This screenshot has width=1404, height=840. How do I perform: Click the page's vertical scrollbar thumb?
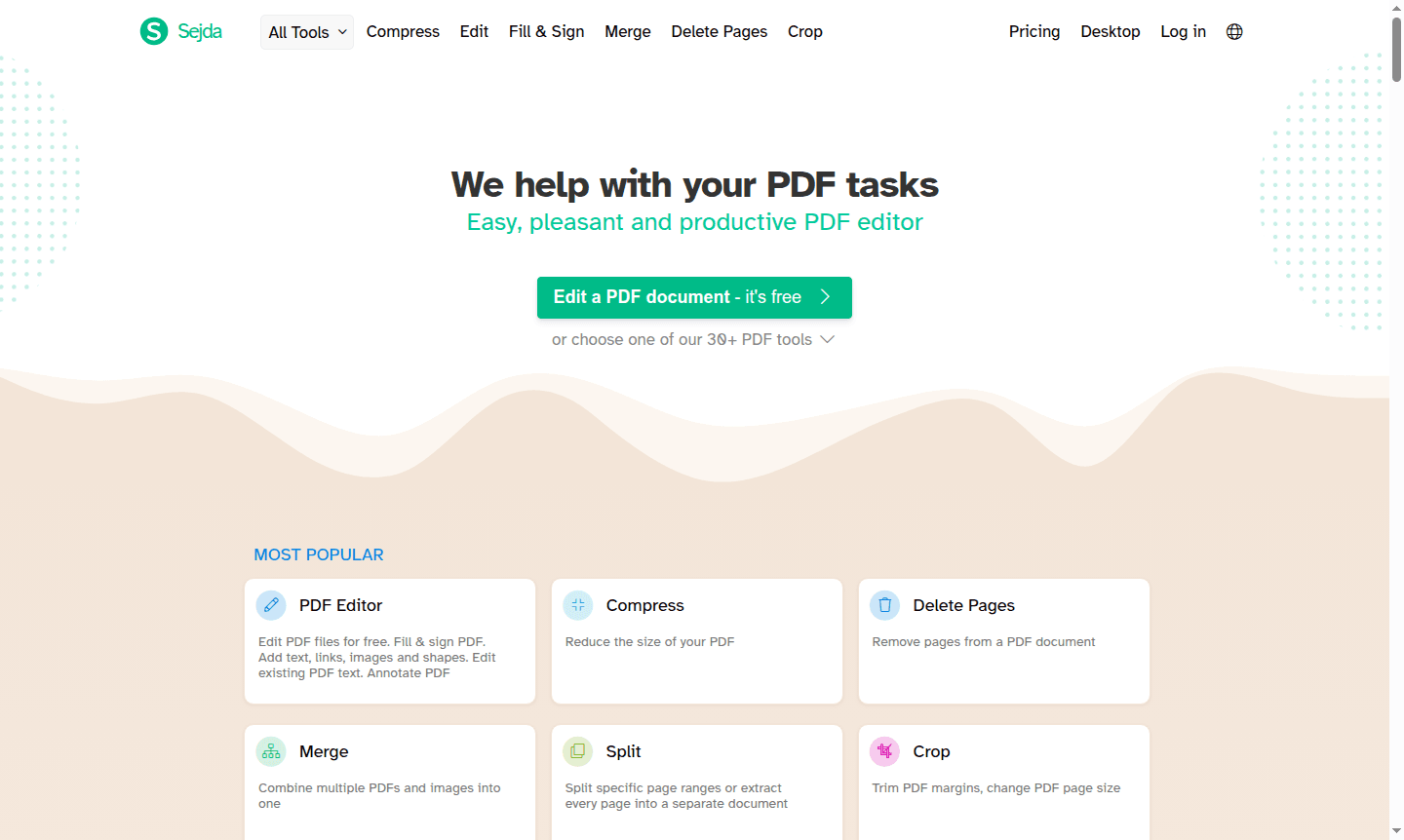(x=1396, y=49)
